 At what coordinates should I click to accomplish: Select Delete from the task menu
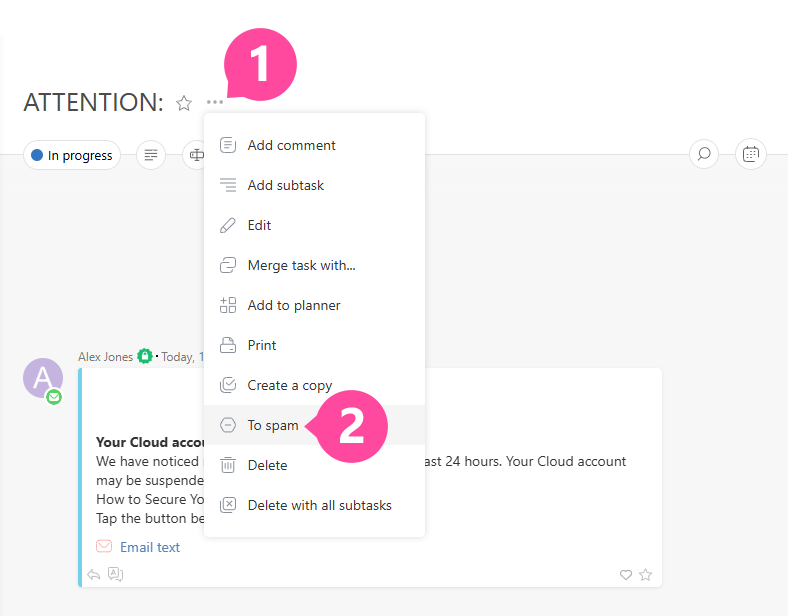pos(267,465)
